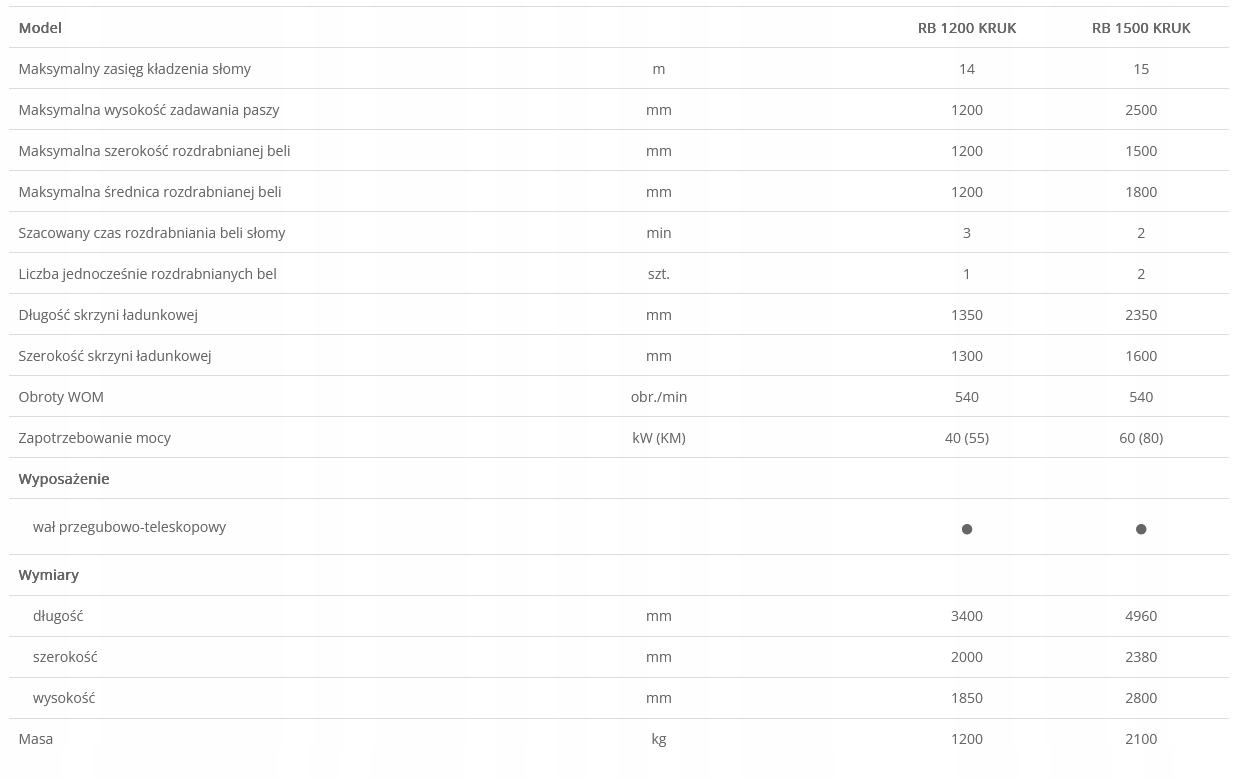Select the Obroty WOM row label
Screen dimensions: 1236x779
[x=61, y=397]
